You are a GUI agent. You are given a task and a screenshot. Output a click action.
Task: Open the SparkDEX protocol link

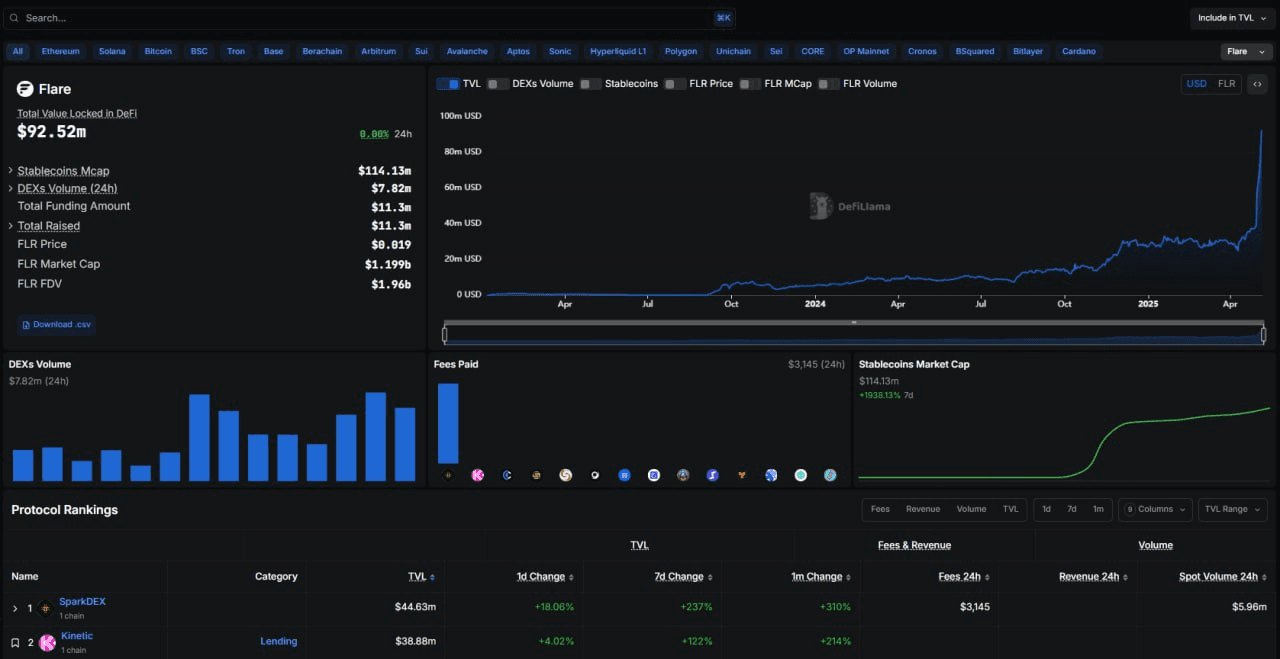click(x=82, y=602)
